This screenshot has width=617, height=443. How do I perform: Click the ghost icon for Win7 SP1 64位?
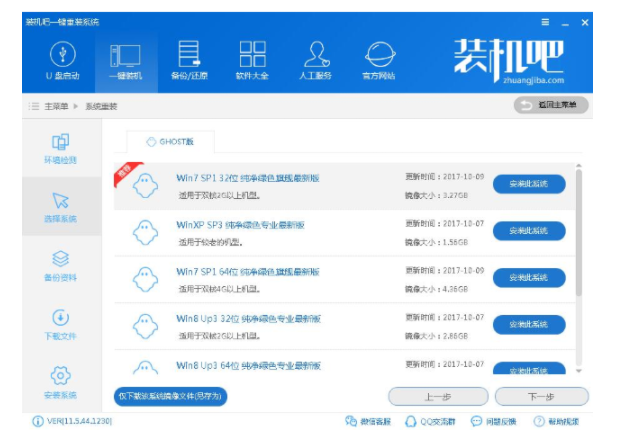(145, 279)
